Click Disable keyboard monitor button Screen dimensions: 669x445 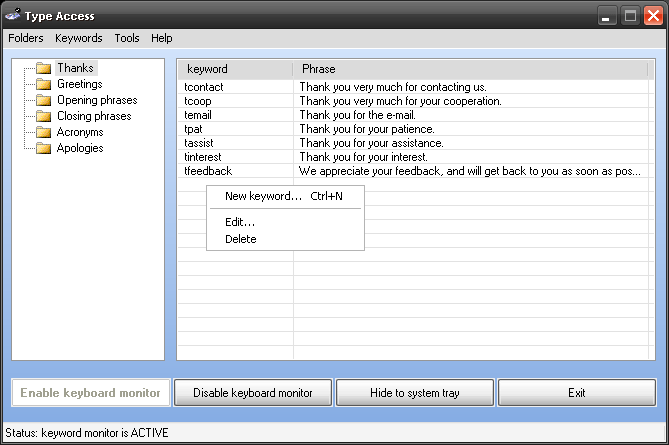point(253,393)
